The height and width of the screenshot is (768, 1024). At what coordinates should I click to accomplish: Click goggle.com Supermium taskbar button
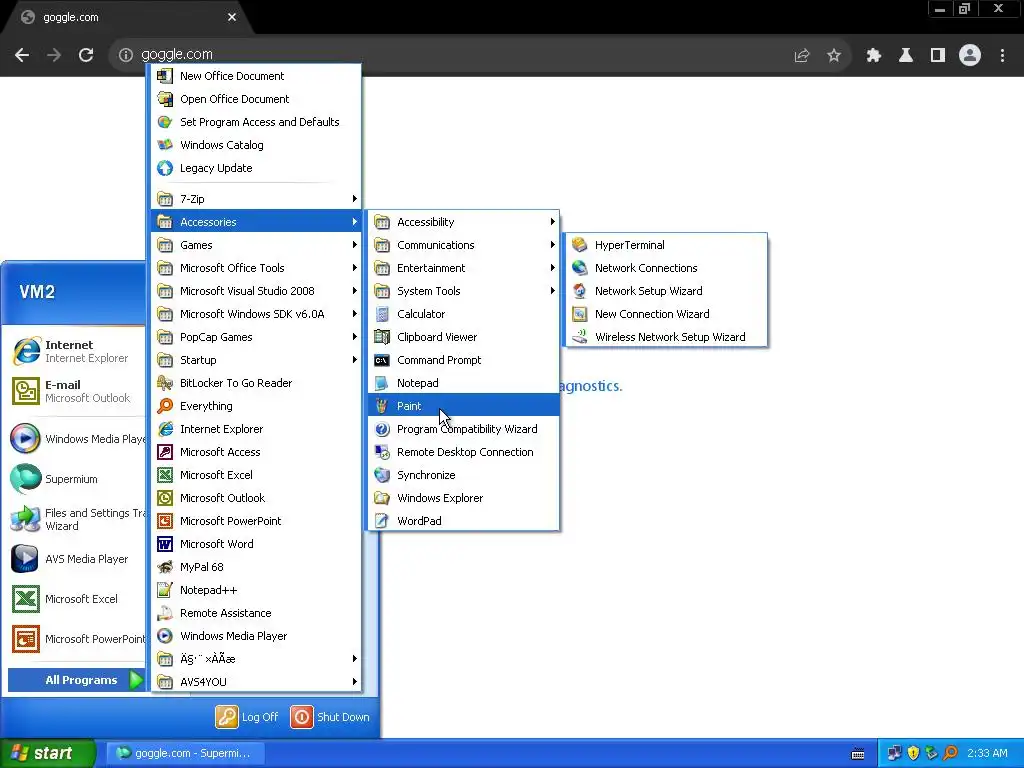[x=184, y=753]
